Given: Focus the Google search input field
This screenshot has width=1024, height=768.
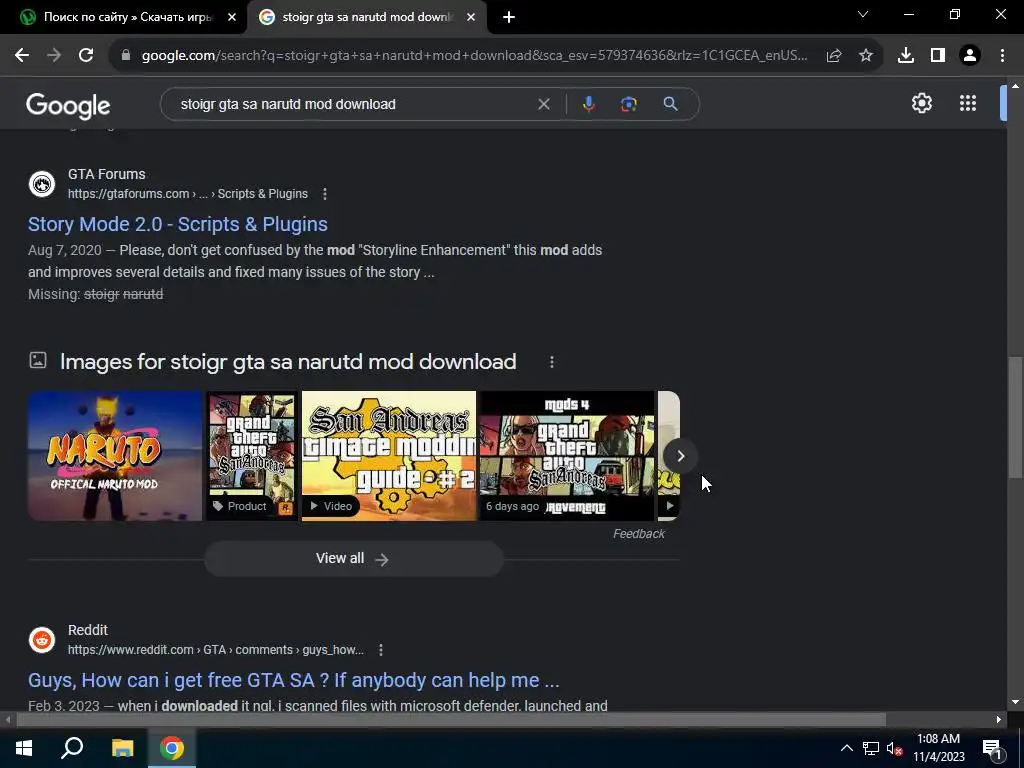Looking at the screenshot, I should pyautogui.click(x=353, y=104).
